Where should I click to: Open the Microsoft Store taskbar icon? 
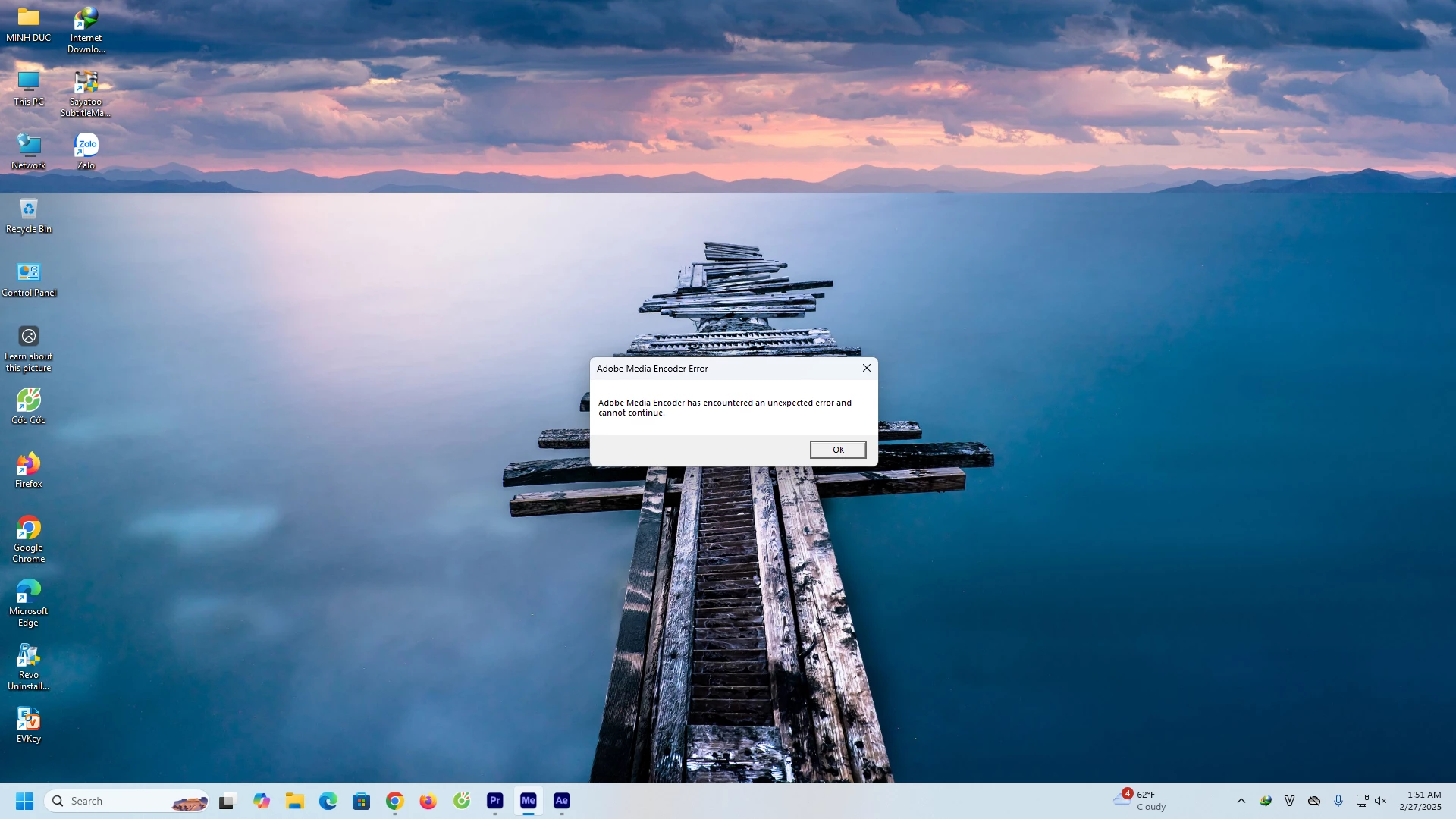pos(362,801)
